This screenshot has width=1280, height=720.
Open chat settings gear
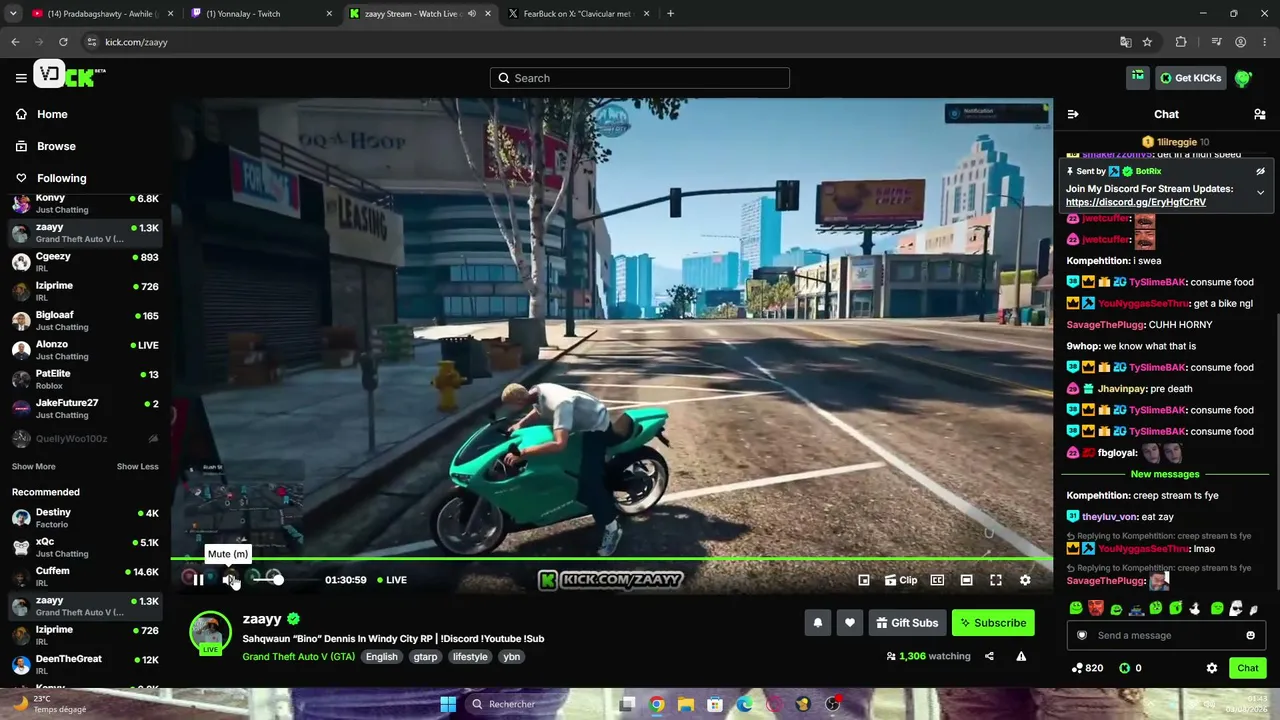(x=1212, y=668)
